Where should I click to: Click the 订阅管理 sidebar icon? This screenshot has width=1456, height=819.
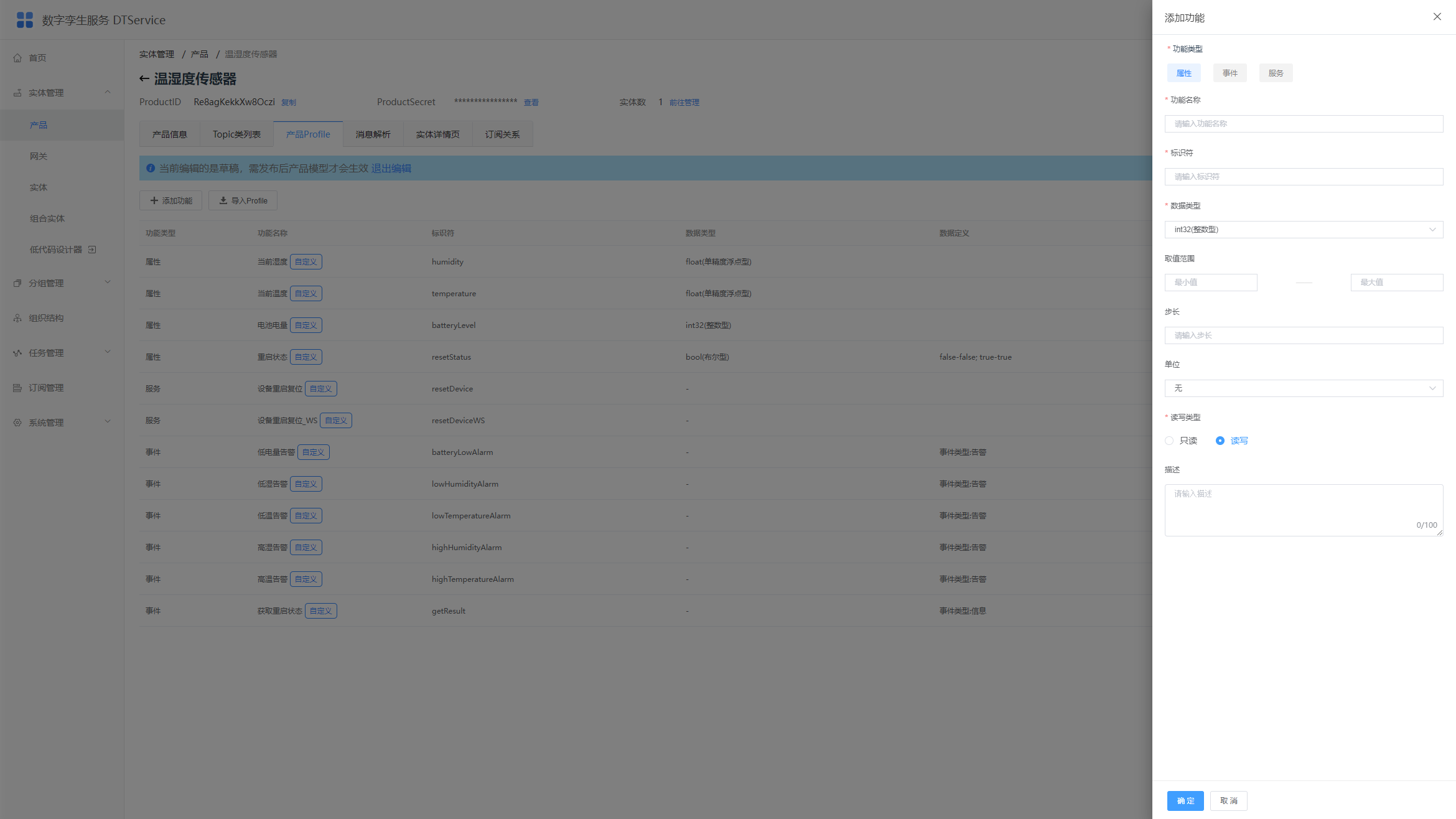click(17, 388)
